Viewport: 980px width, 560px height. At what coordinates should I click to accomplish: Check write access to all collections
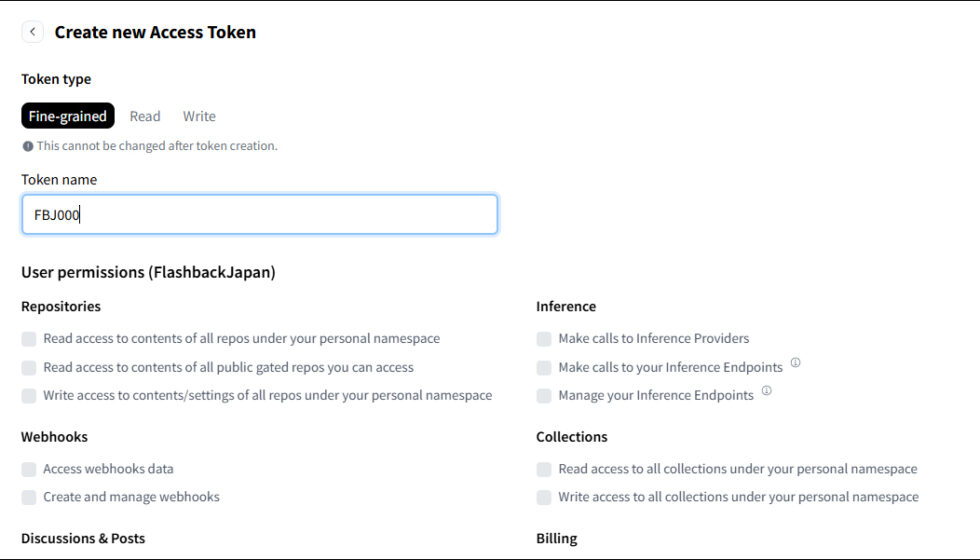(544, 497)
